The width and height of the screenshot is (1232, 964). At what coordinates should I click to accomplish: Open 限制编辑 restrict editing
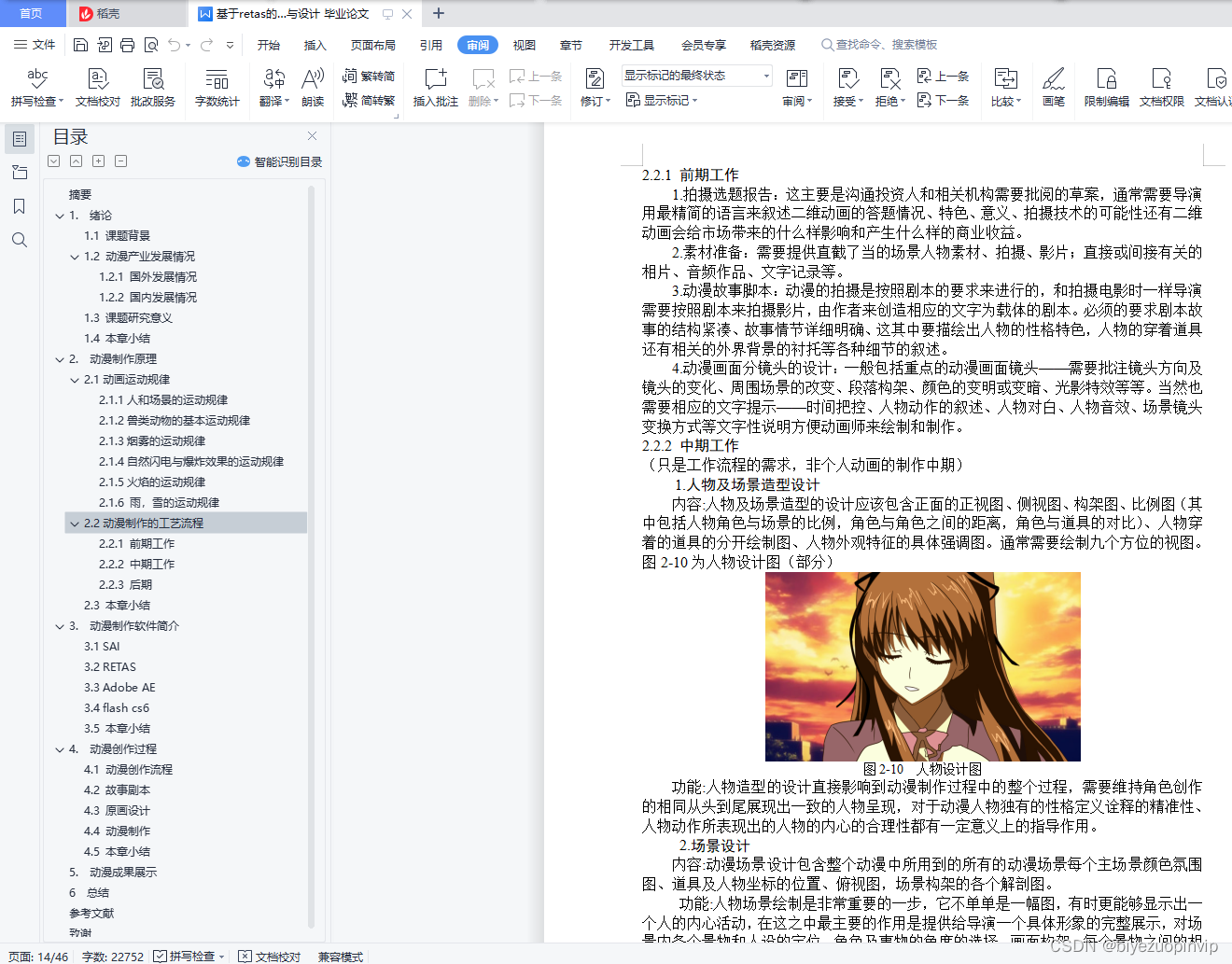coord(1107,88)
